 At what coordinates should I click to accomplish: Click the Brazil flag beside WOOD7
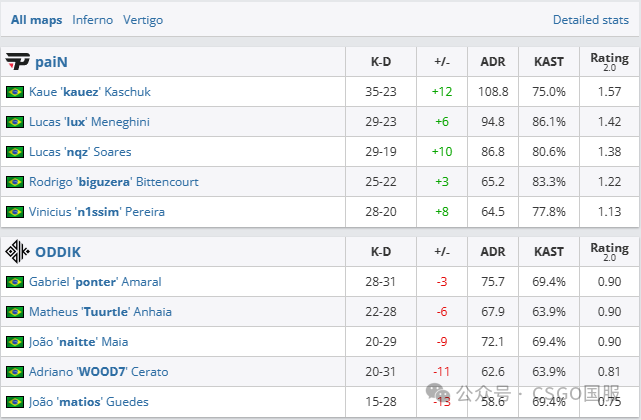point(15,372)
